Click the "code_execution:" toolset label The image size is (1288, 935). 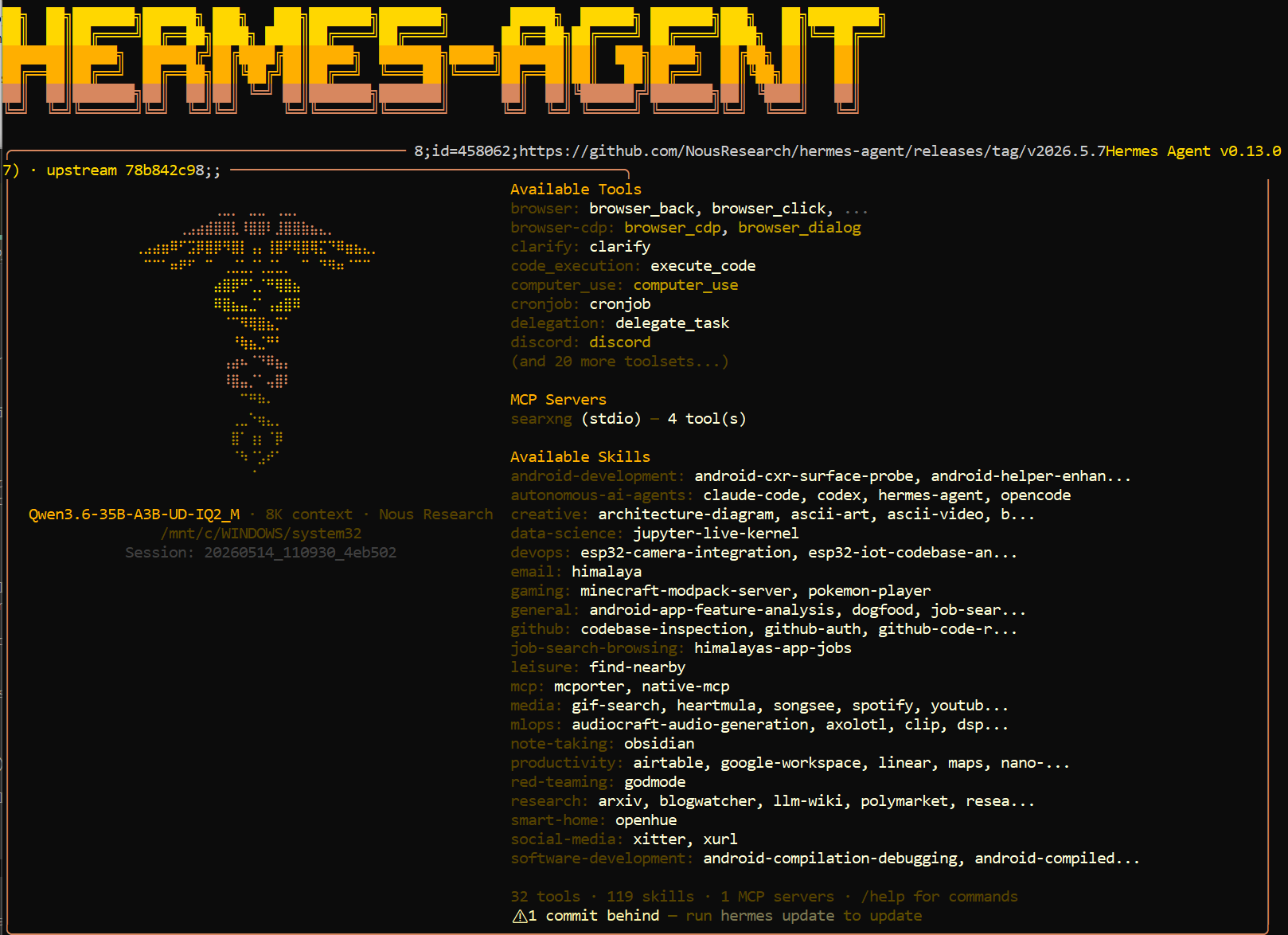point(576,266)
